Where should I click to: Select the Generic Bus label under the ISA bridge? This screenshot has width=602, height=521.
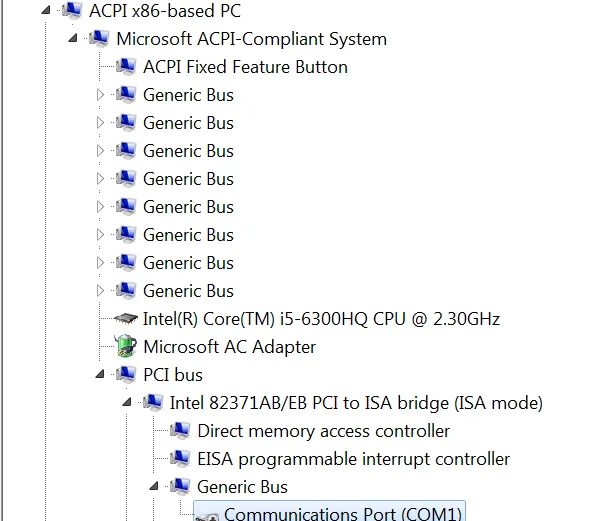click(242, 487)
